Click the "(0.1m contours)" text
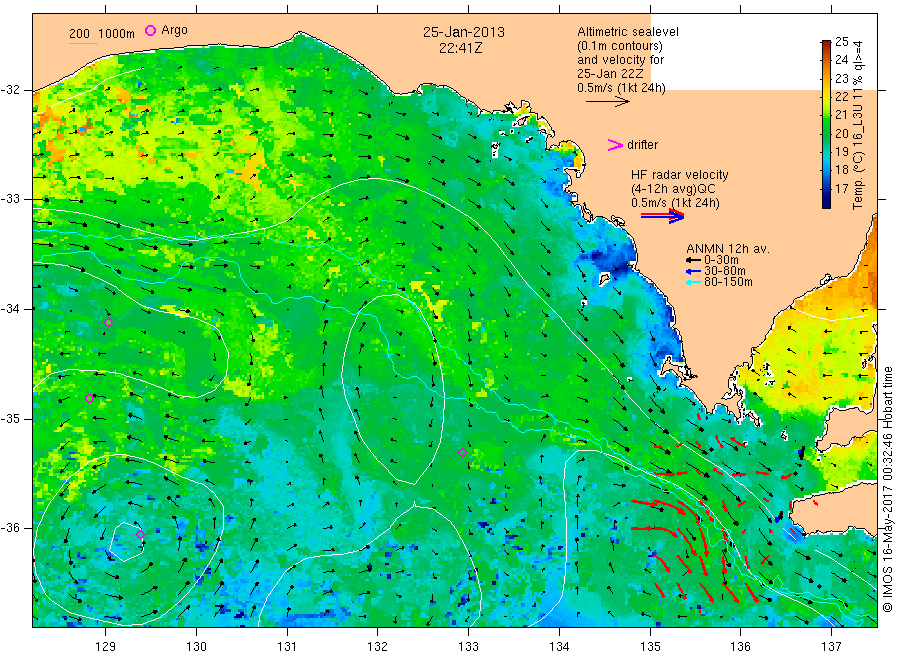The image size is (900, 660). (x=620, y=46)
